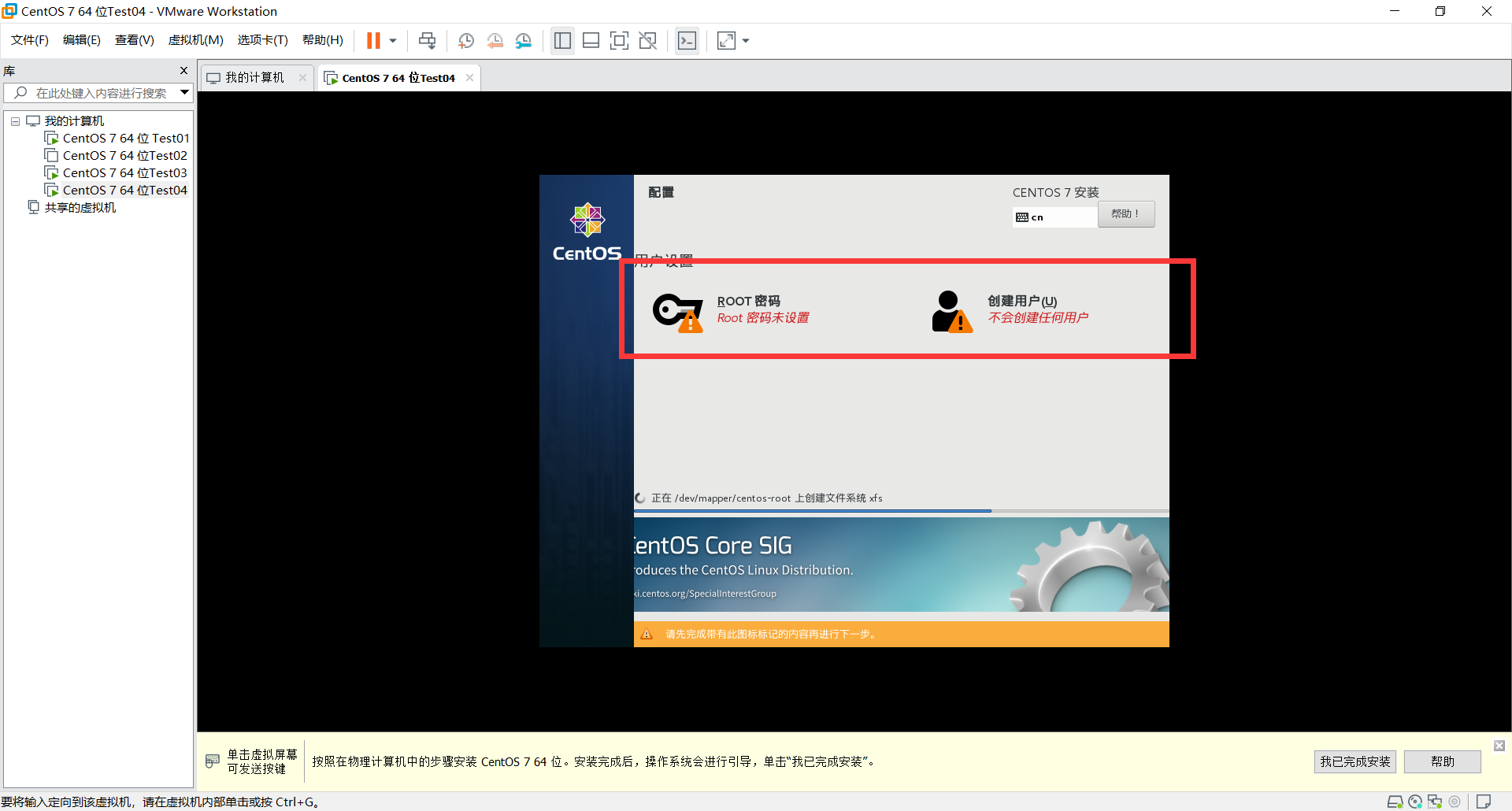The image size is (1512, 811).
Task: Open the 选项卡(T) menu
Action: [x=263, y=40]
